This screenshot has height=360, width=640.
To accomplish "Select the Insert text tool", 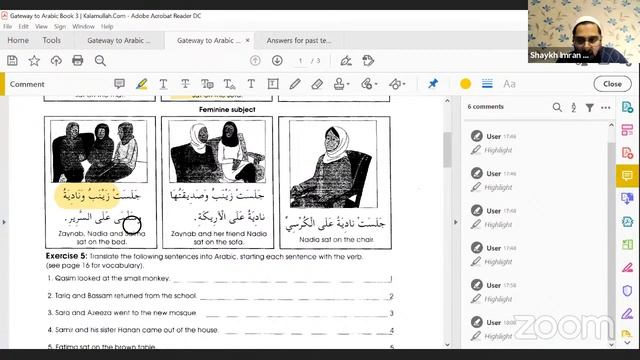I will 229,84.
